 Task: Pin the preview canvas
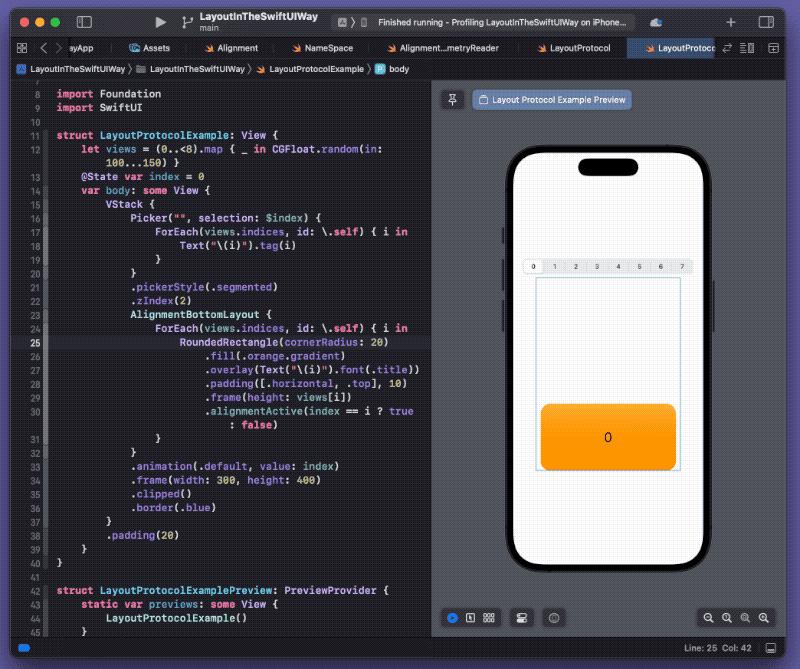pos(453,100)
